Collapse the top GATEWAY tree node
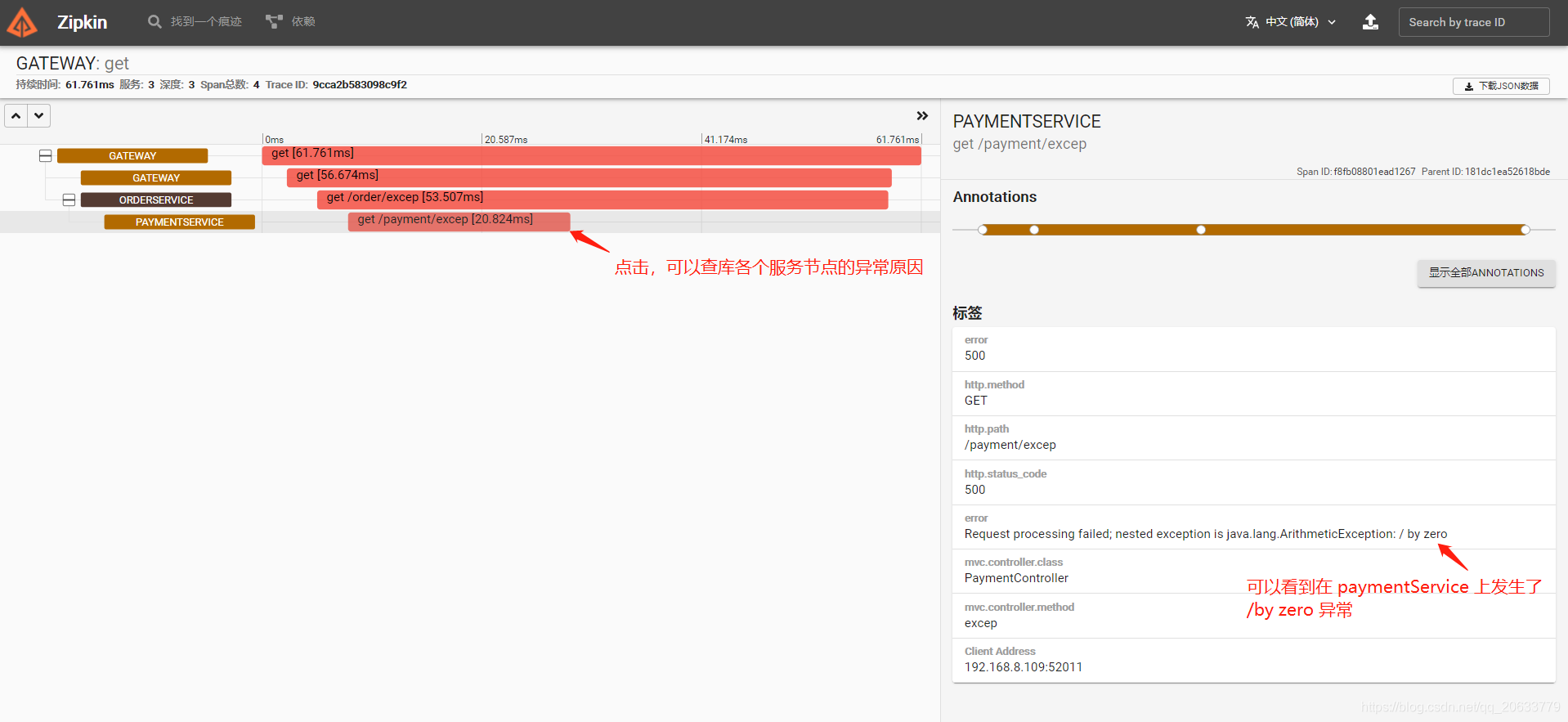Screen dimensions: 1568x722 pyautogui.click(x=46, y=155)
